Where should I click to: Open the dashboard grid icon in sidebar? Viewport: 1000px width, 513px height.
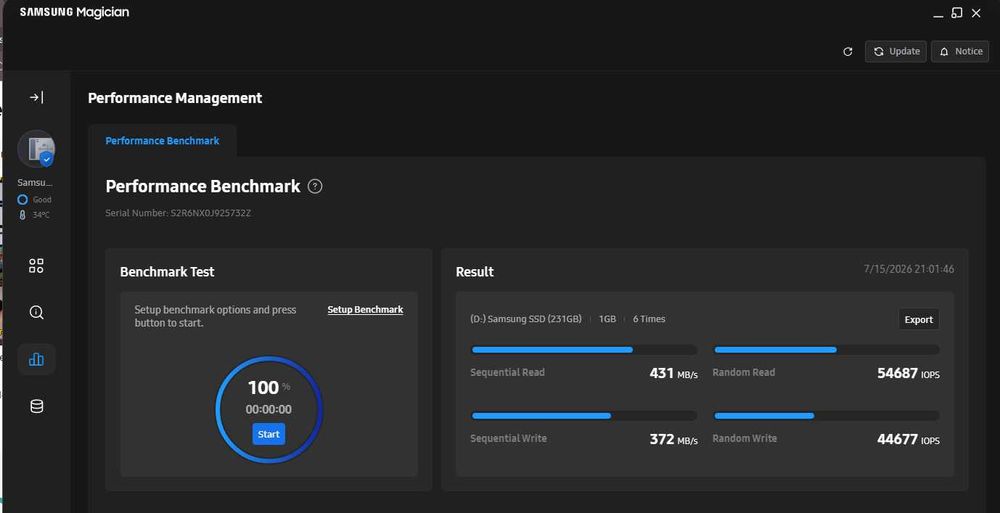coord(36,265)
